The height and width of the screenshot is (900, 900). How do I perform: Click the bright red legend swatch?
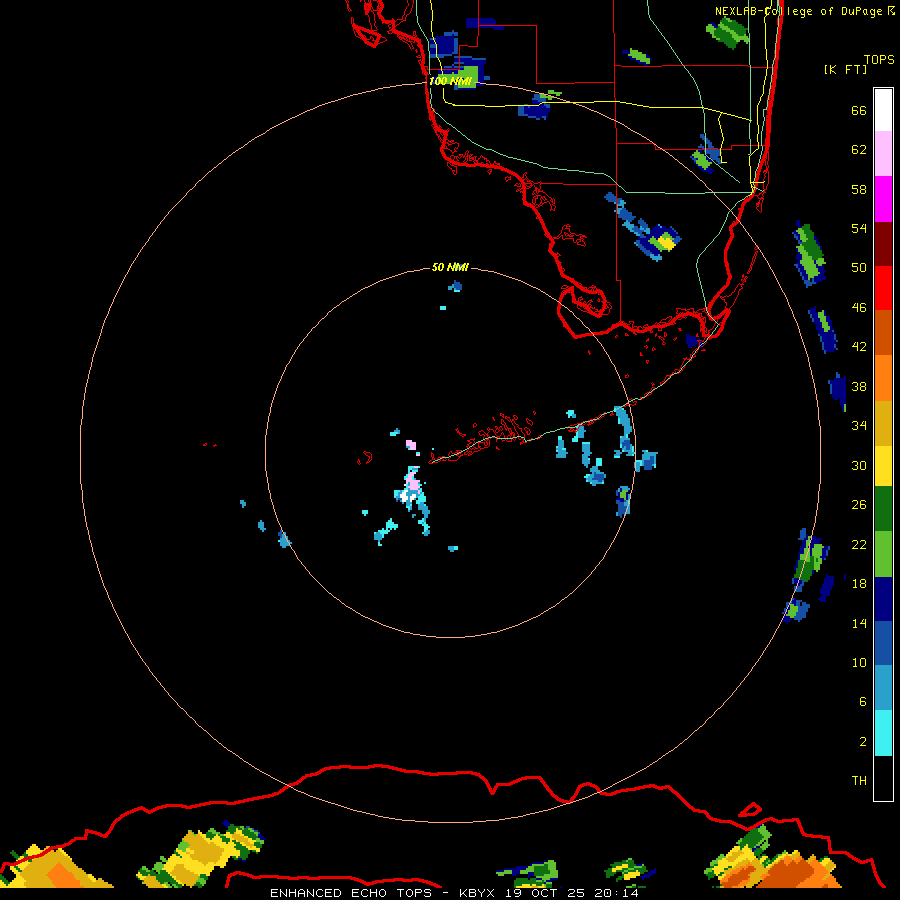(883, 288)
